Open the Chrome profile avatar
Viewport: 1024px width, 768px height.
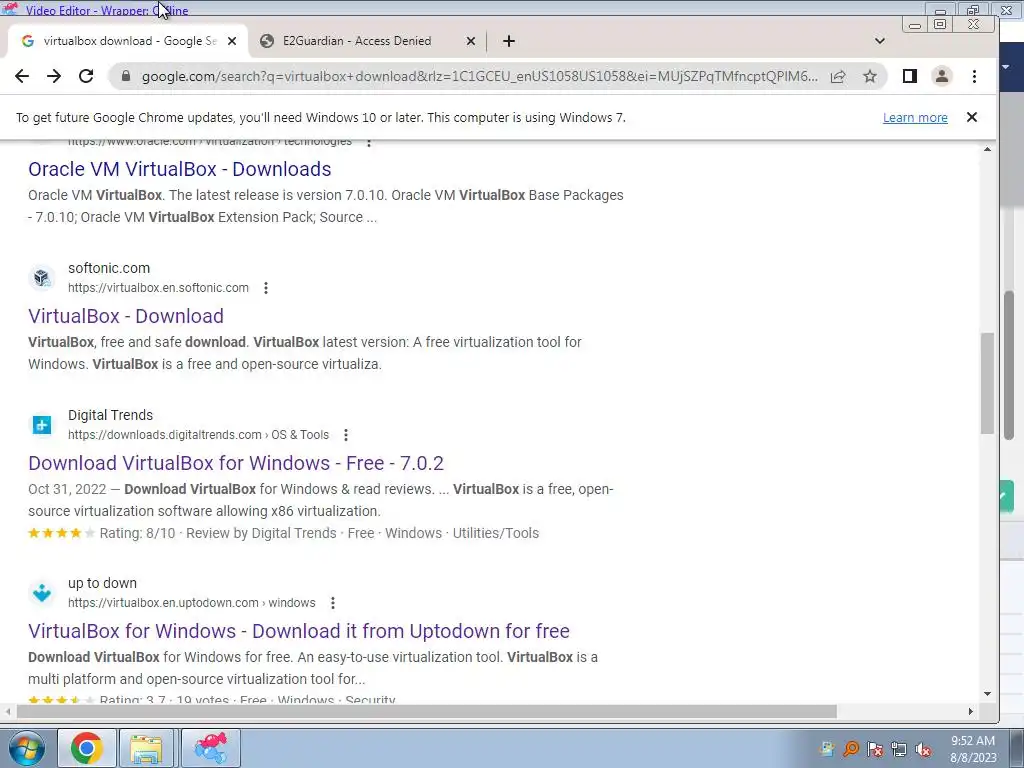click(942, 76)
